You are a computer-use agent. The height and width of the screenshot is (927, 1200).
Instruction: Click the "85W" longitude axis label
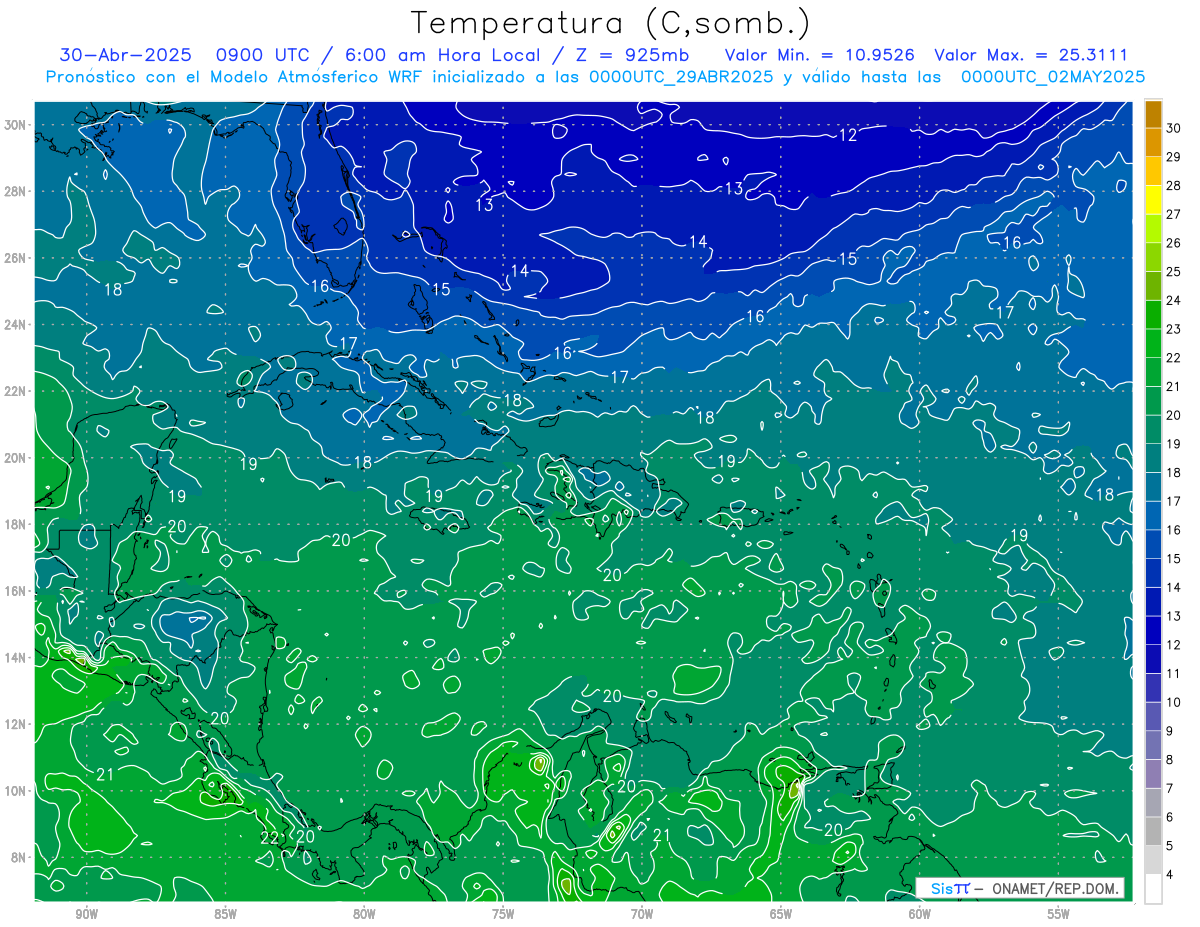(225, 914)
